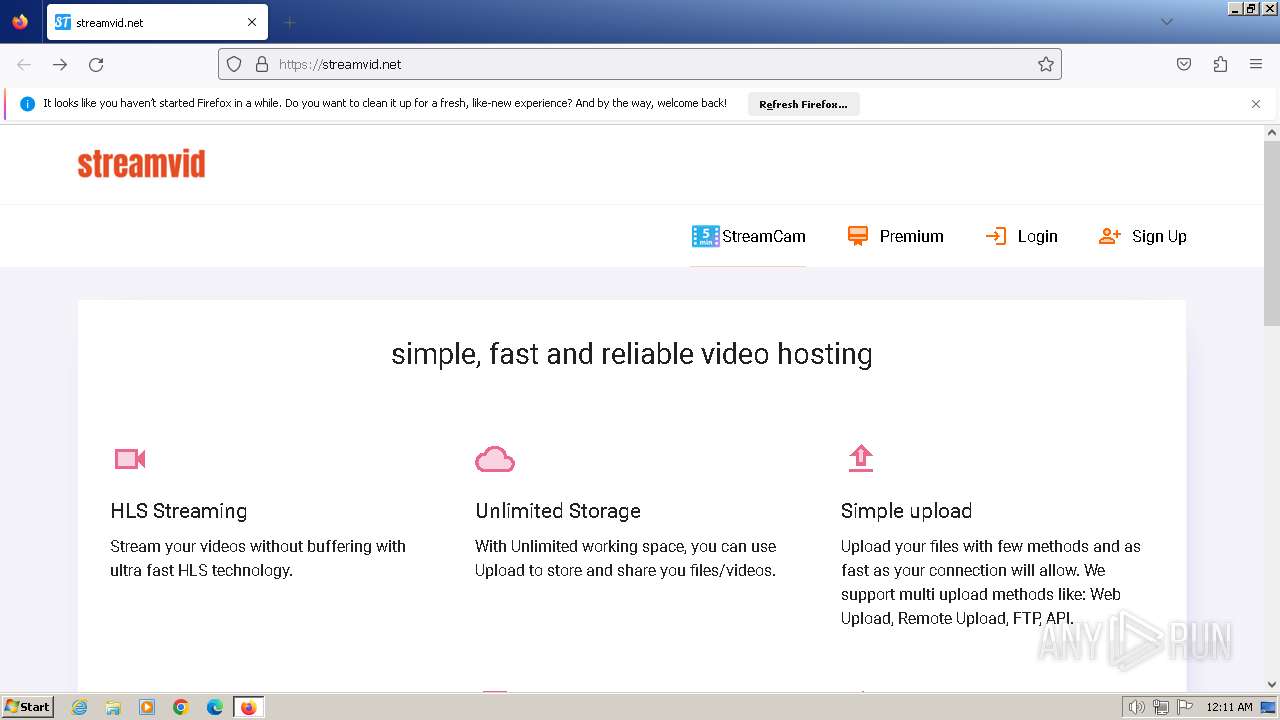This screenshot has height=720, width=1280.
Task: Click the Firefox View icon
Action: click(20, 21)
